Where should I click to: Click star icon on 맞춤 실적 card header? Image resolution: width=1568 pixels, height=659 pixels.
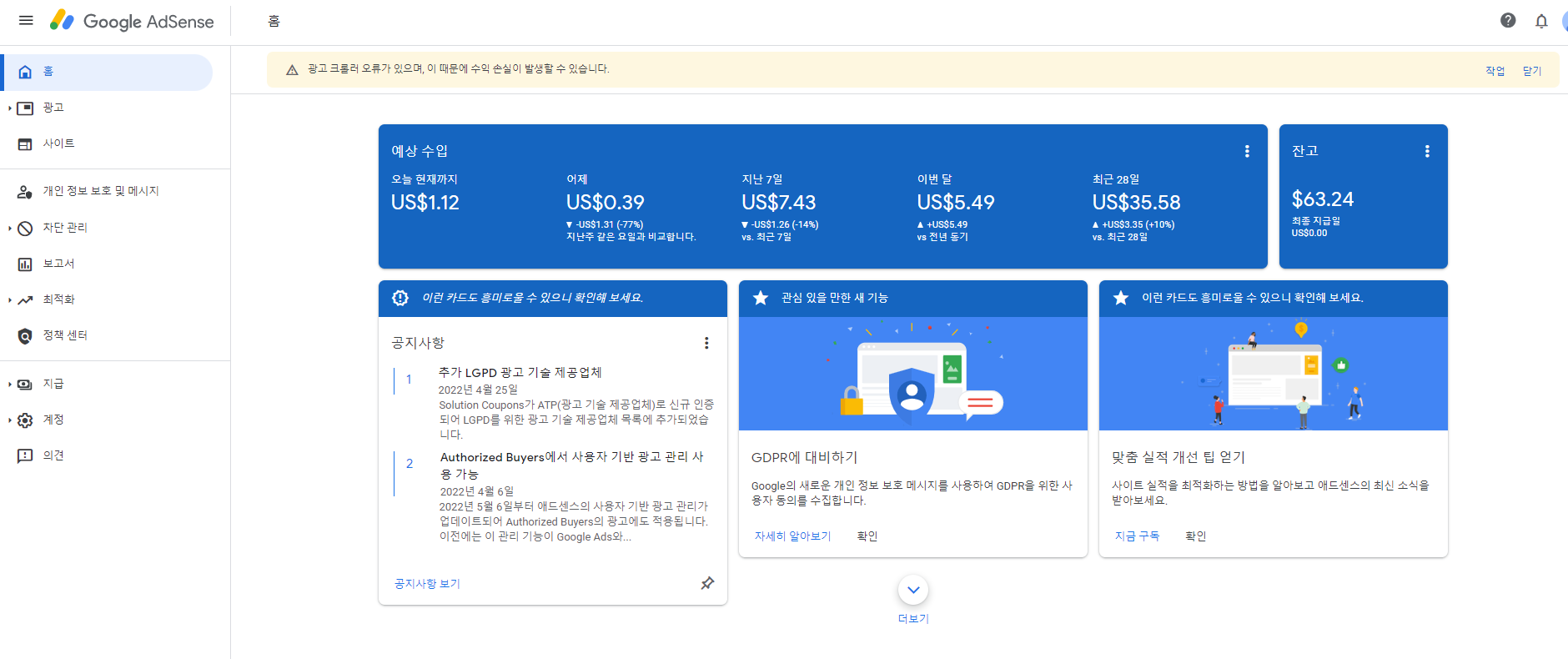[1121, 298]
